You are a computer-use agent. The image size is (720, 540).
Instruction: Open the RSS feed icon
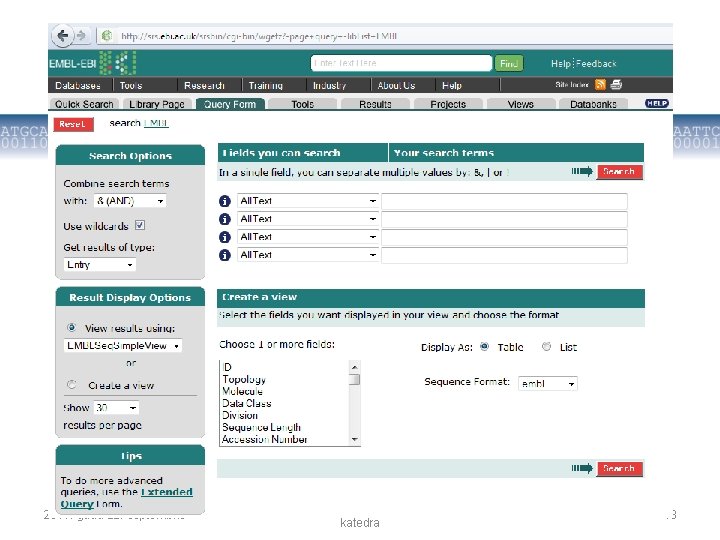[600, 84]
